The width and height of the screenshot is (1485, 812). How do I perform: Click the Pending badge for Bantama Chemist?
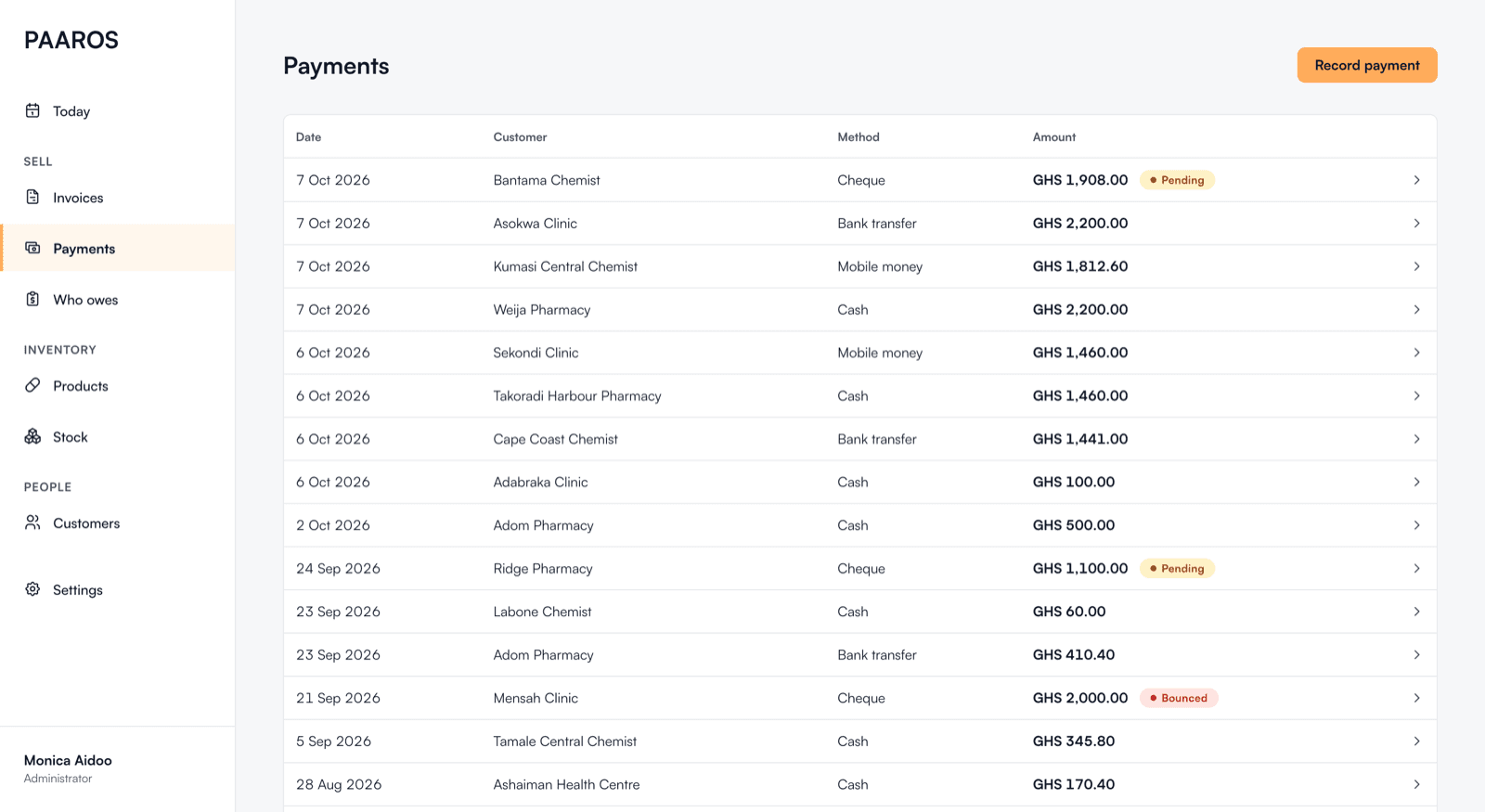[x=1177, y=180]
